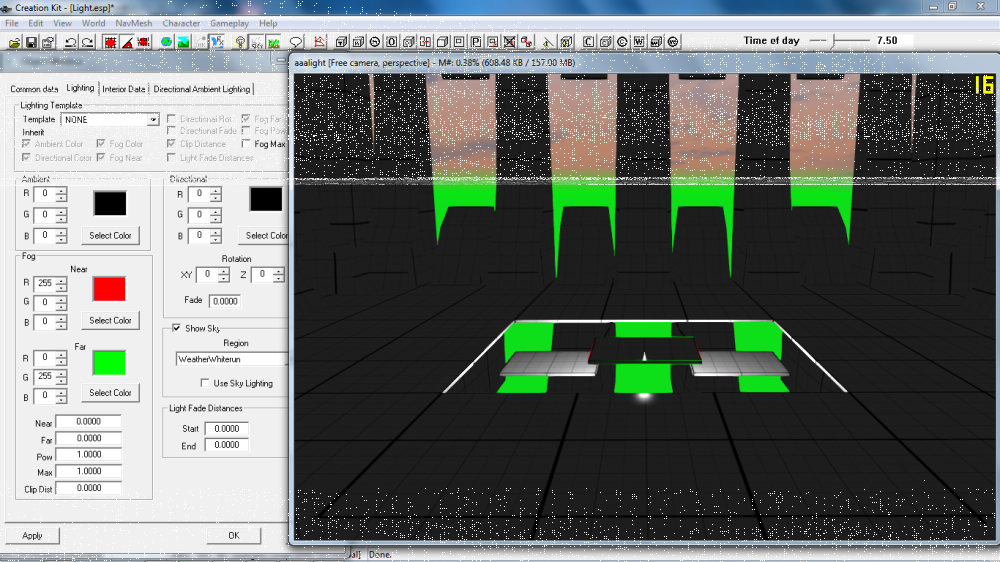Viewport: 1000px width, 562px height.
Task: Click the Fog Clip Dist input field
Action: coord(89,488)
